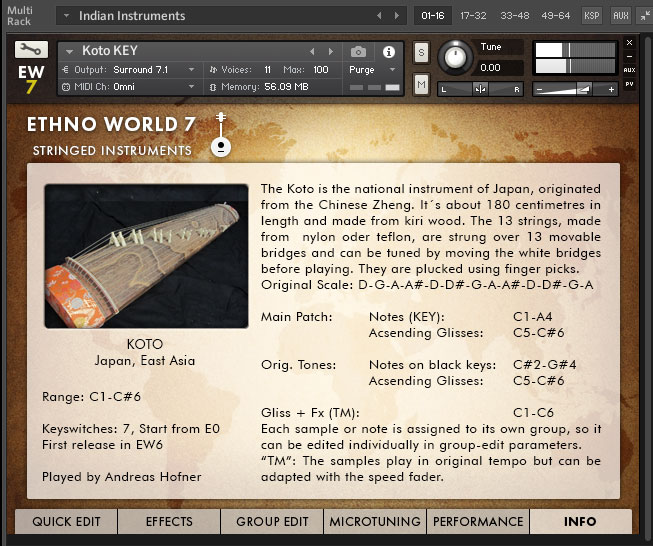Open instrument edit mode via wrench icon
The height and width of the screenshot is (546, 653).
pos(31,50)
